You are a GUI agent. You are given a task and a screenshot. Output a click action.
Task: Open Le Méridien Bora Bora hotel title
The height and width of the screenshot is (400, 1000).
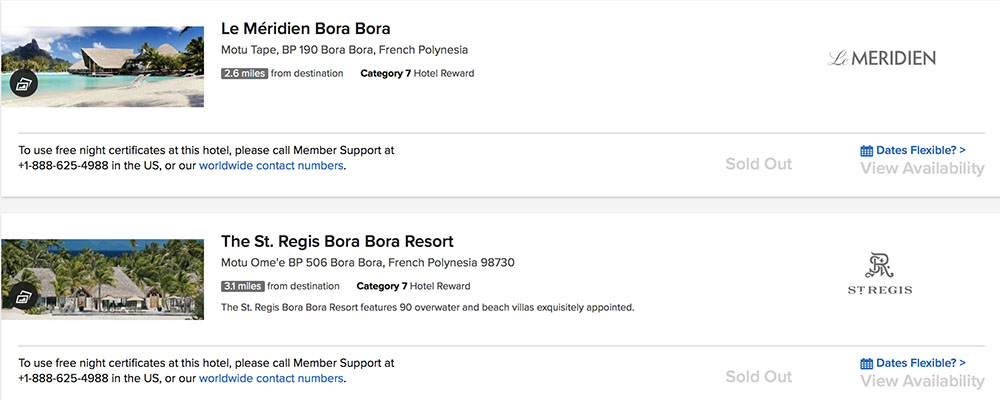[305, 29]
